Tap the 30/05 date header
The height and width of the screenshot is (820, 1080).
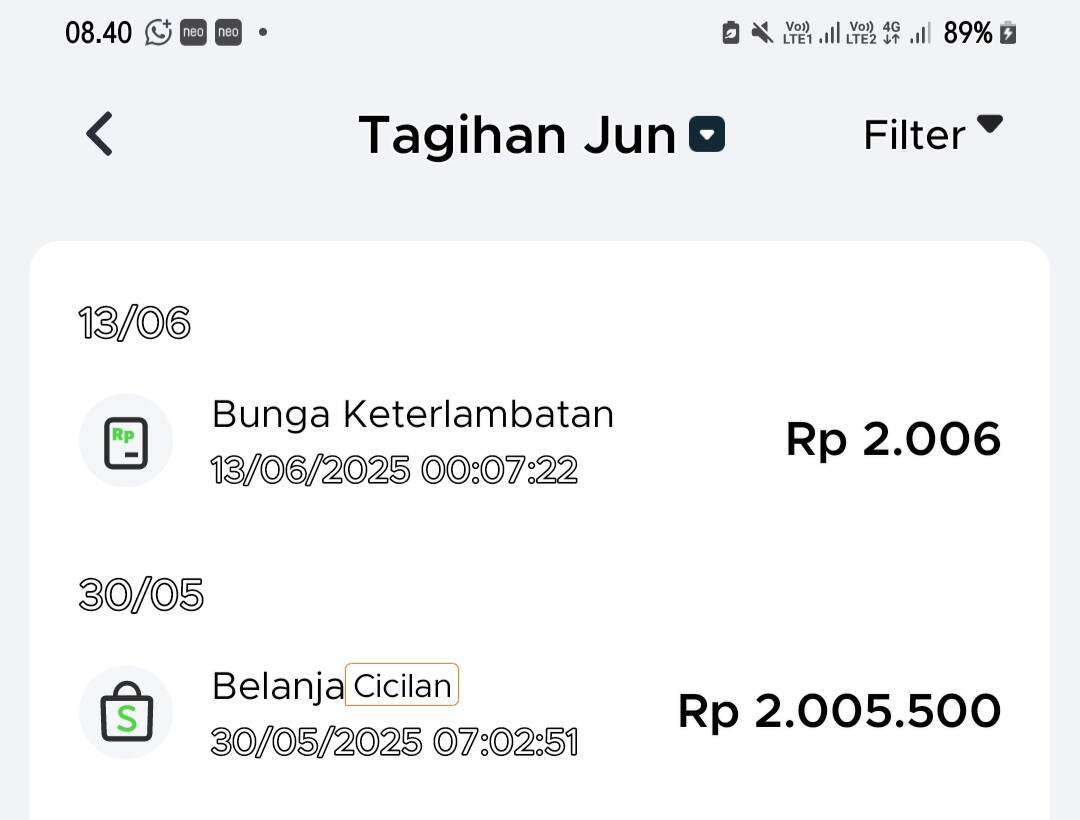pyautogui.click(x=141, y=594)
